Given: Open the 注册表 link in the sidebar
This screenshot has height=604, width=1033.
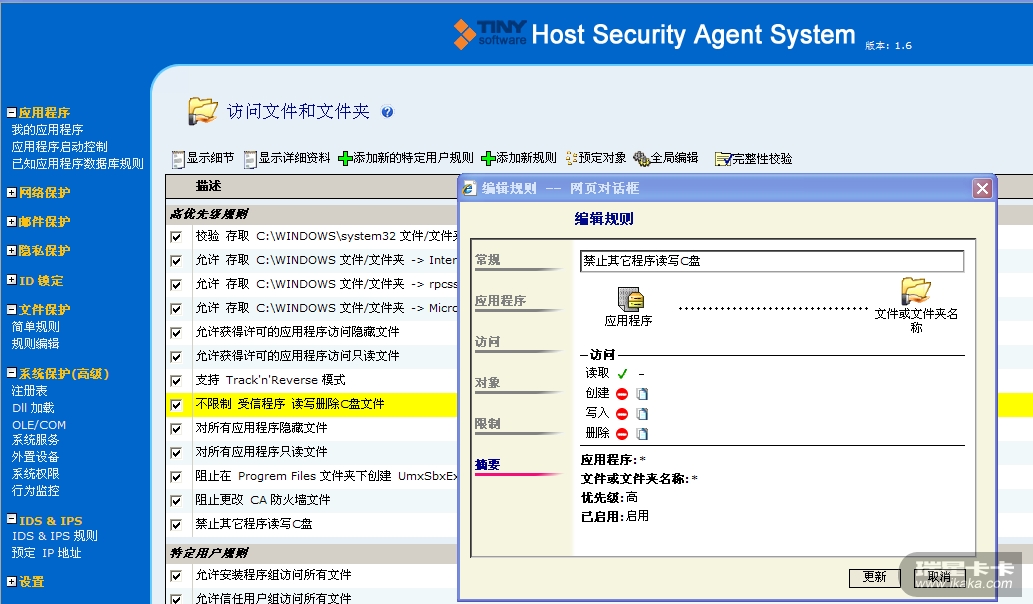Looking at the screenshot, I should pyautogui.click(x=29, y=391).
